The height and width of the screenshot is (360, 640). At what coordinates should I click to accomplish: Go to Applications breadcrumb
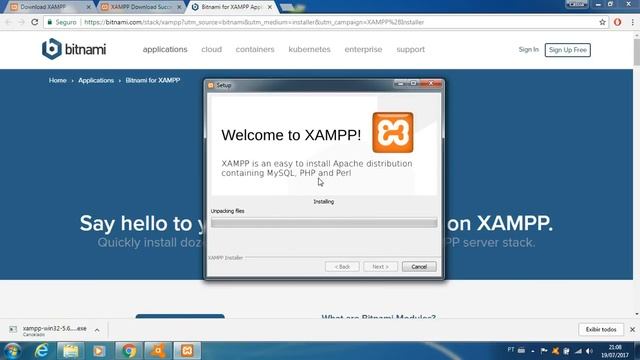point(96,80)
